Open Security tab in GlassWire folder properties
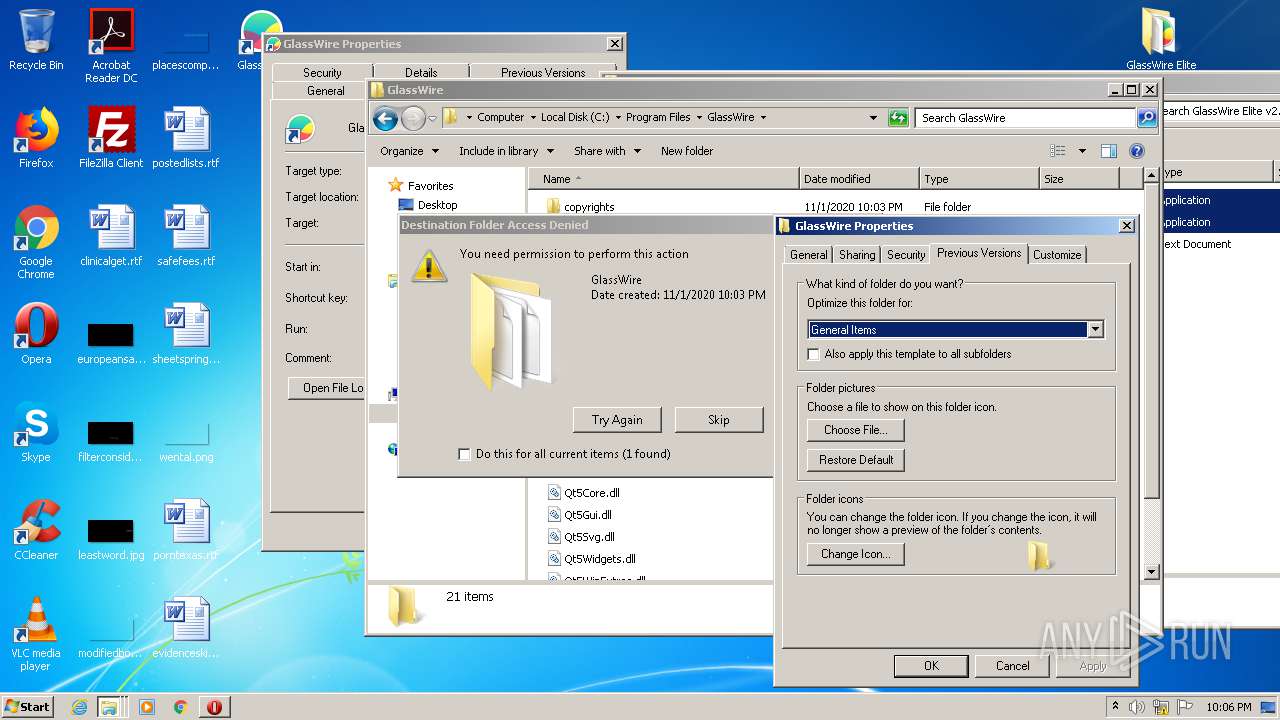1280x720 pixels. coord(906,255)
